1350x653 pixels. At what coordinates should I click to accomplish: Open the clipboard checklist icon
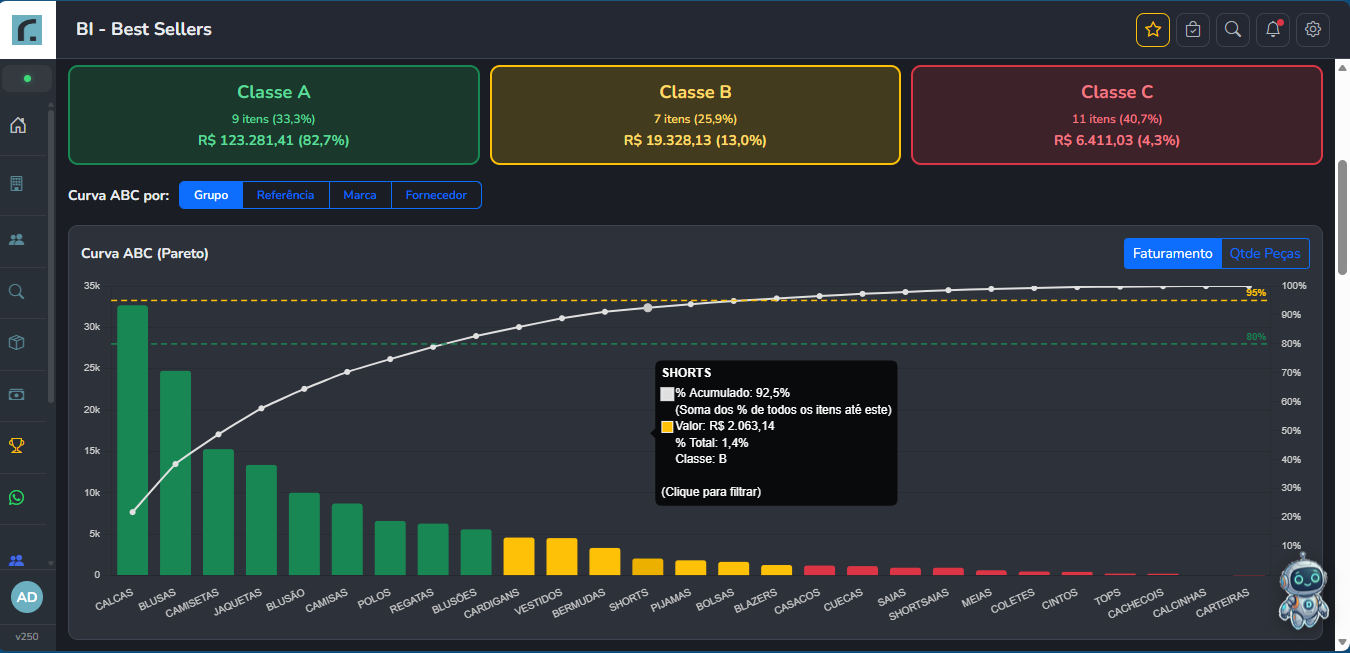coord(1193,30)
